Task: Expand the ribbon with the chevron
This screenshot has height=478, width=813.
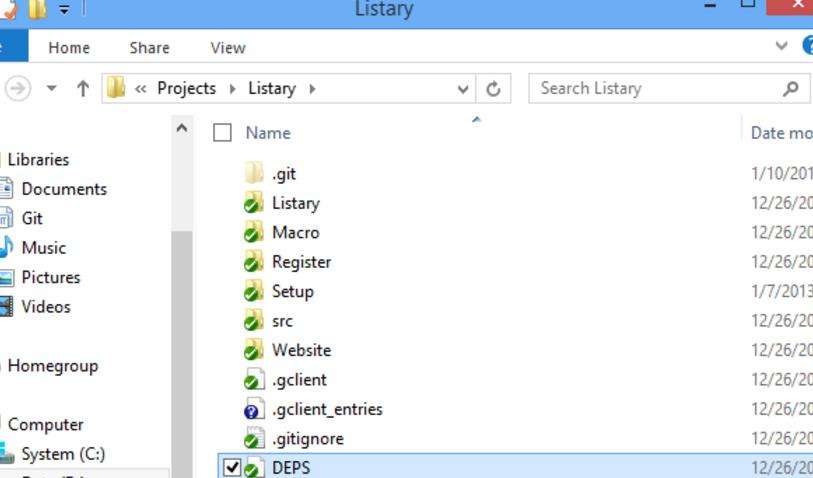Action: 781,46
